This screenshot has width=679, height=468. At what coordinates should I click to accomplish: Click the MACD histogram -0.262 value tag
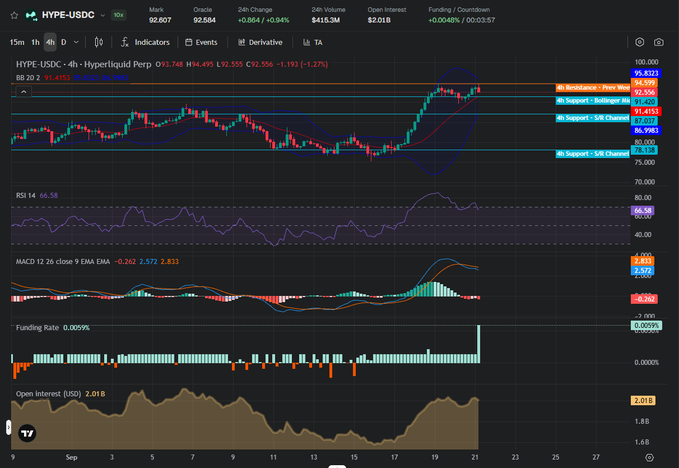click(x=644, y=299)
